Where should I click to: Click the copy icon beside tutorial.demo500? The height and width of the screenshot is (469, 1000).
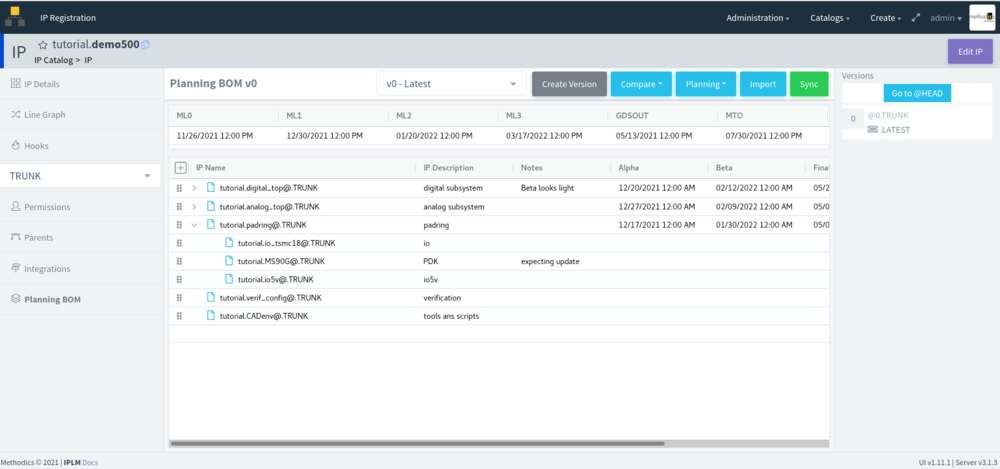146,45
